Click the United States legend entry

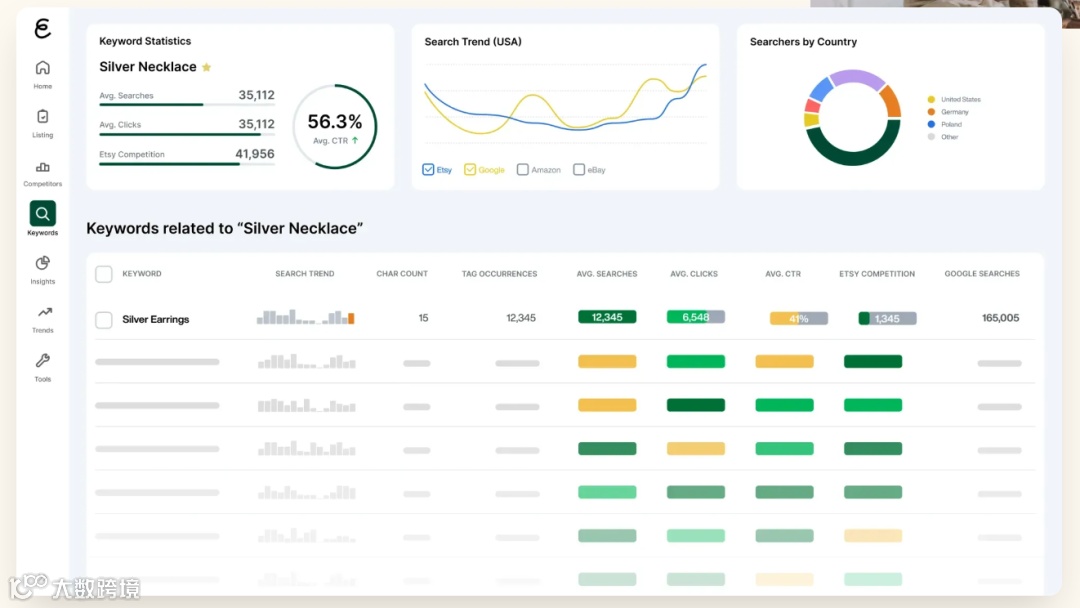coord(954,99)
